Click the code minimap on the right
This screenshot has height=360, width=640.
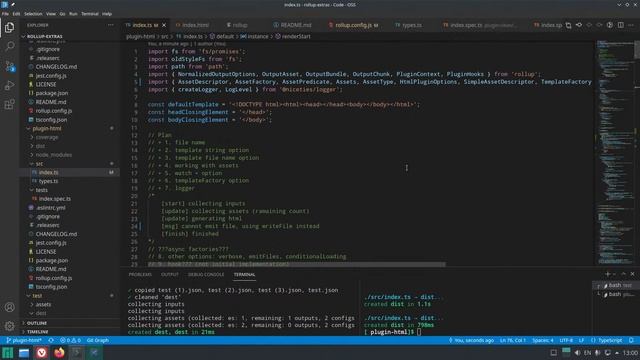[x=615, y=153]
